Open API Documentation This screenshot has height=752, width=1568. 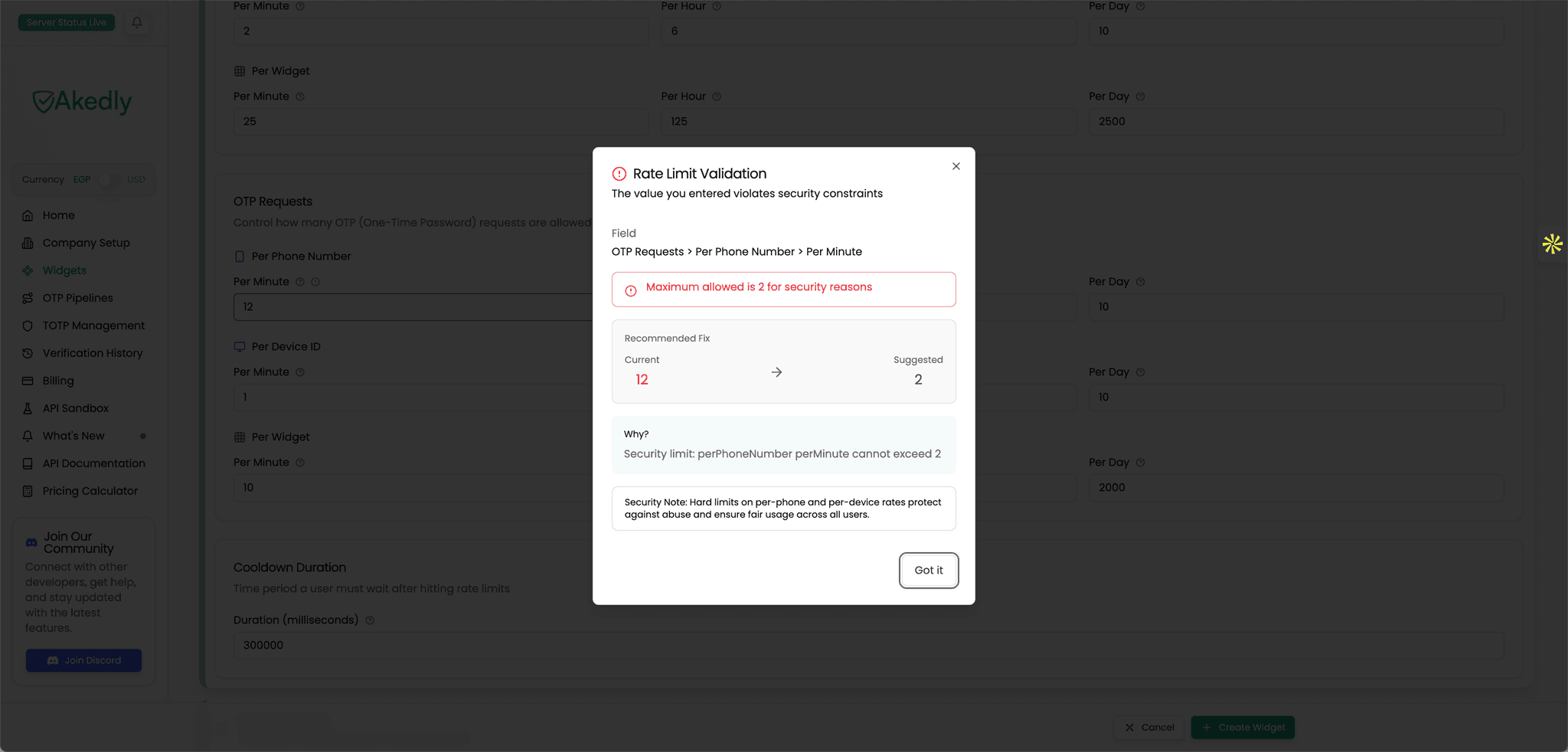pyautogui.click(x=93, y=463)
